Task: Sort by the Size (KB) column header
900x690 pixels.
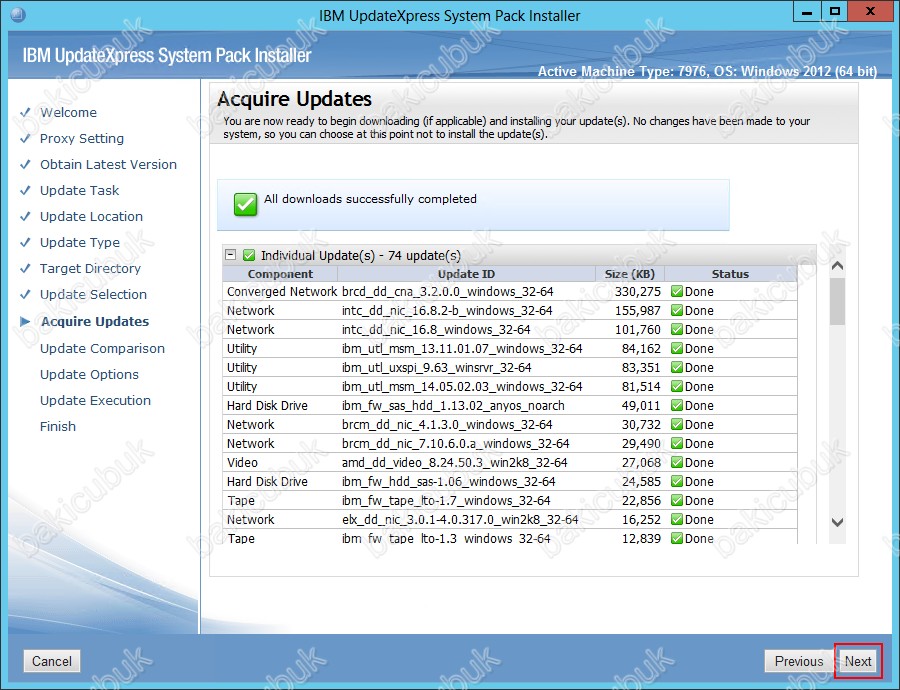Action: tap(630, 274)
